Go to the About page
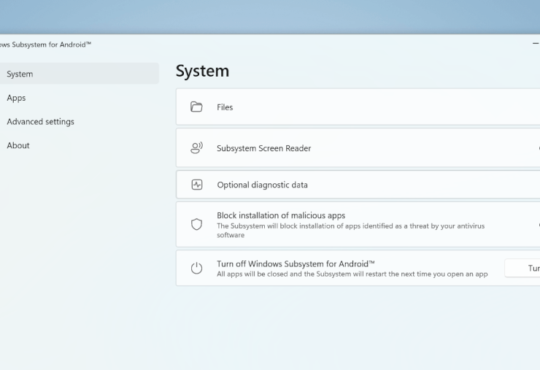Image resolution: width=540 pixels, height=370 pixels. 18,145
